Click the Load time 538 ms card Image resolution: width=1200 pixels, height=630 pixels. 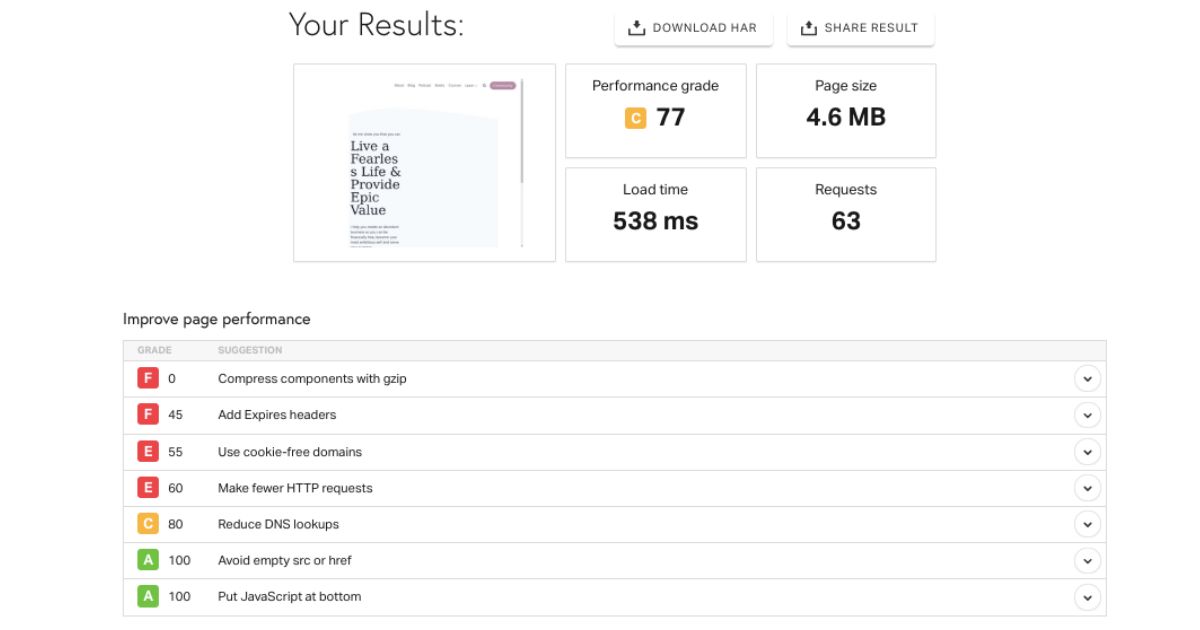pyautogui.click(x=655, y=214)
